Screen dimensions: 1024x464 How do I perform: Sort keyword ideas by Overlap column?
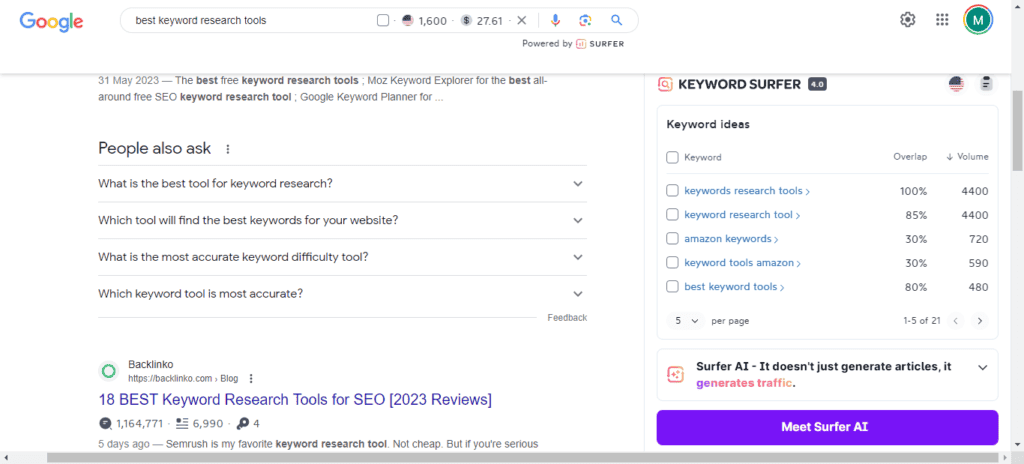coord(910,157)
